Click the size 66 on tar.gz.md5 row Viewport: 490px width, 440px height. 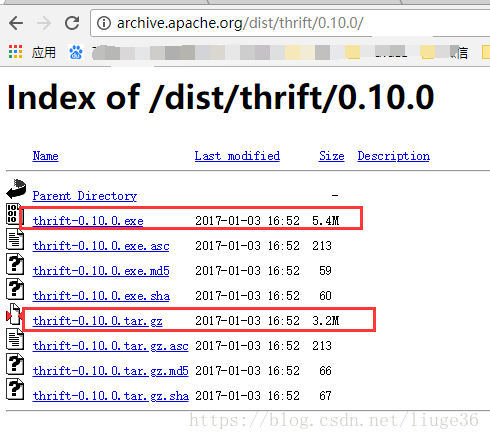pos(325,371)
